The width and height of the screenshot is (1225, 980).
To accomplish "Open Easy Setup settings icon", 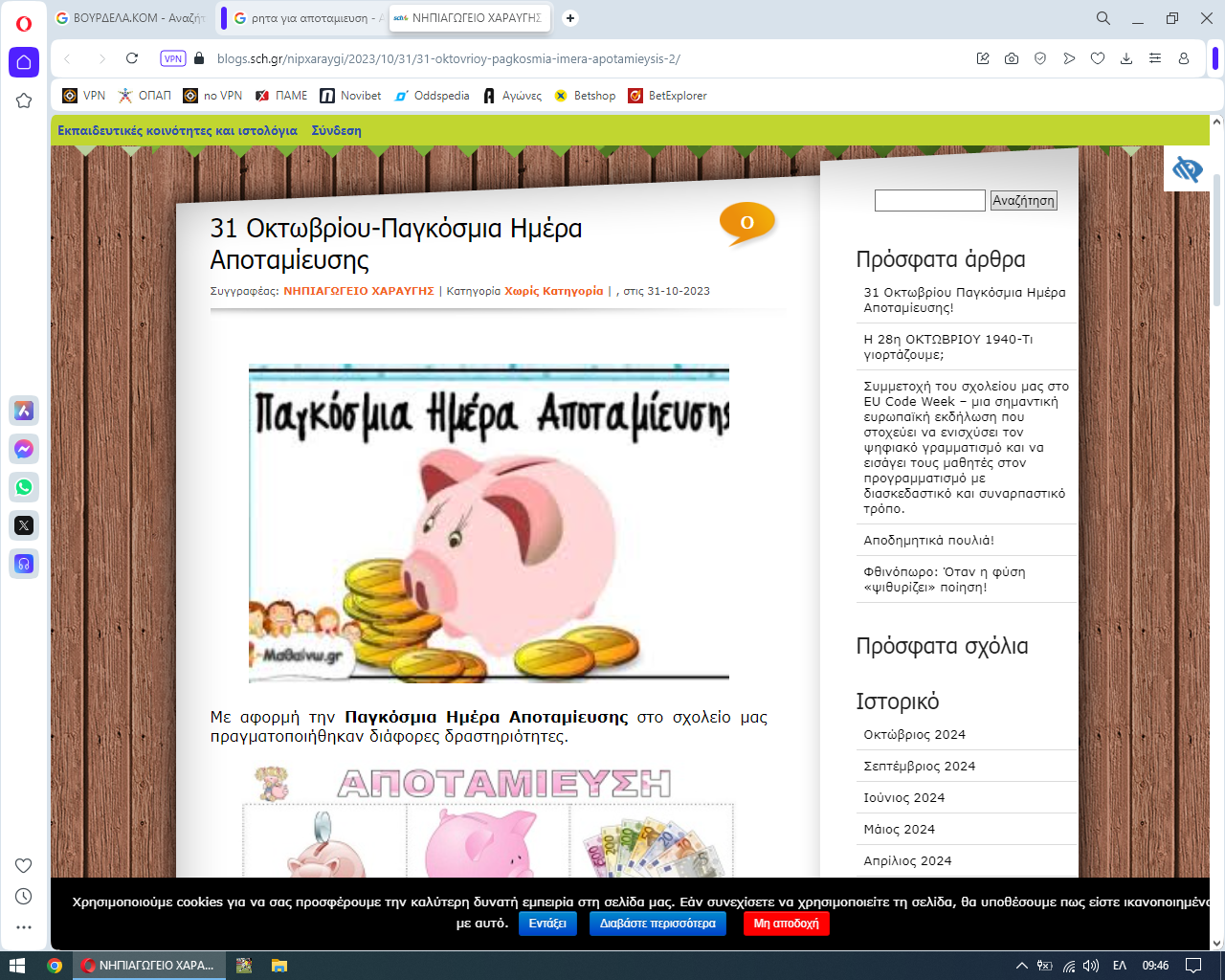I will (x=1155, y=58).
